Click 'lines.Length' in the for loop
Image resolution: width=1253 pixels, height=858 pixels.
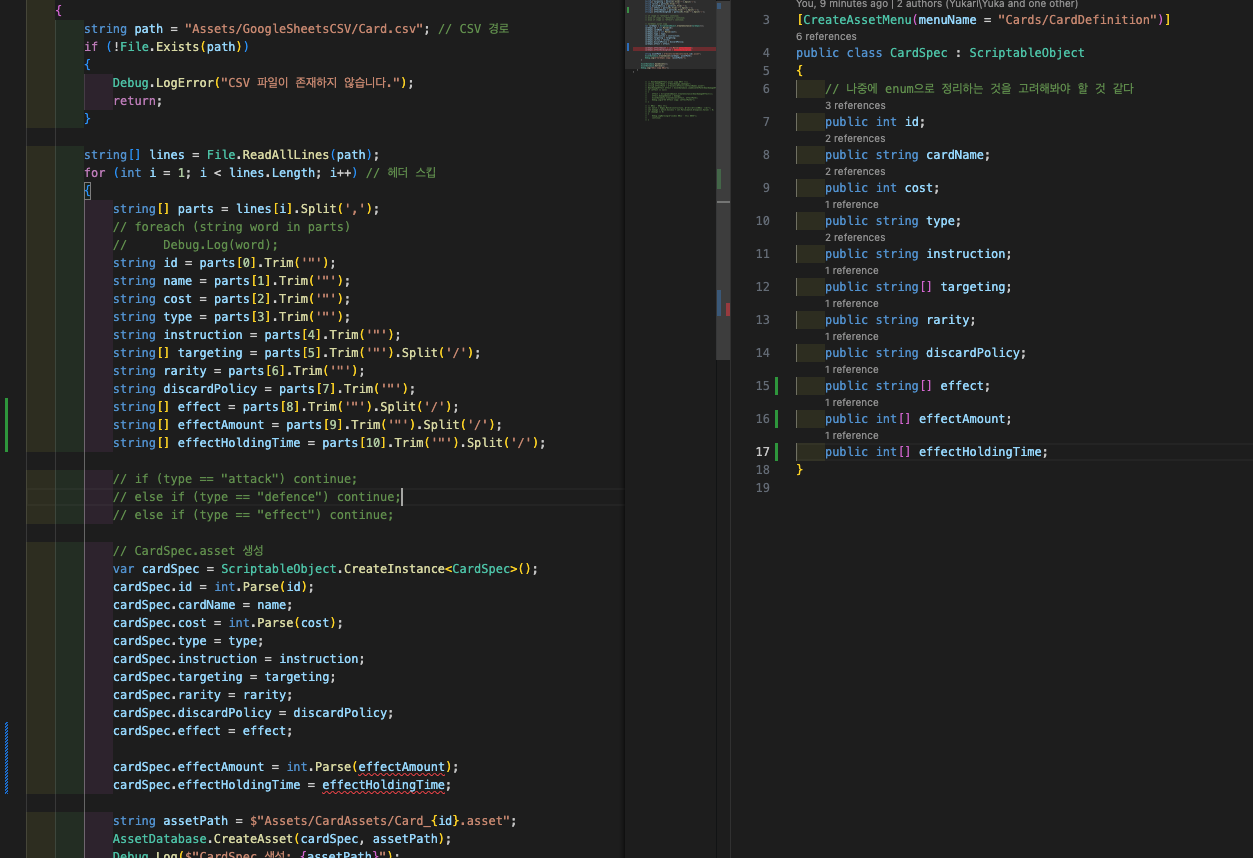(x=272, y=173)
